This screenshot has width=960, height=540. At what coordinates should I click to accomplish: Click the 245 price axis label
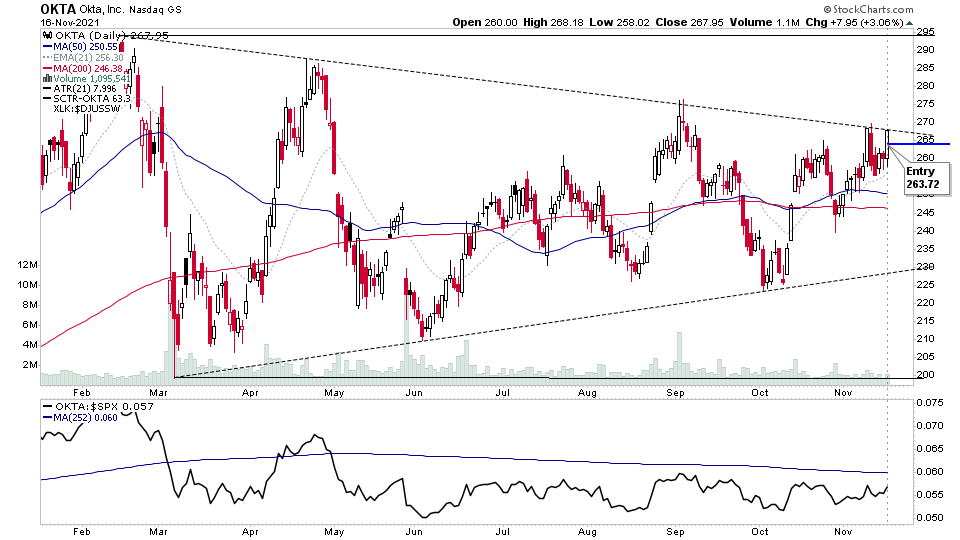[925, 212]
